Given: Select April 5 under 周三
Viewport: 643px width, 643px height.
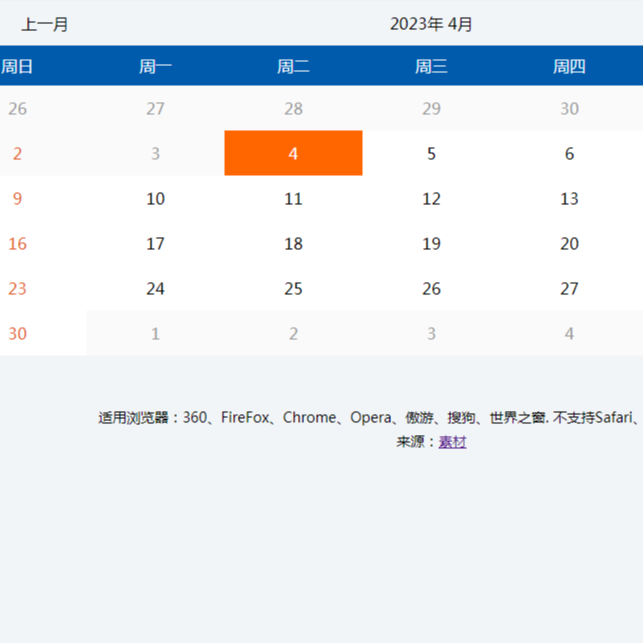Looking at the screenshot, I should [431, 153].
